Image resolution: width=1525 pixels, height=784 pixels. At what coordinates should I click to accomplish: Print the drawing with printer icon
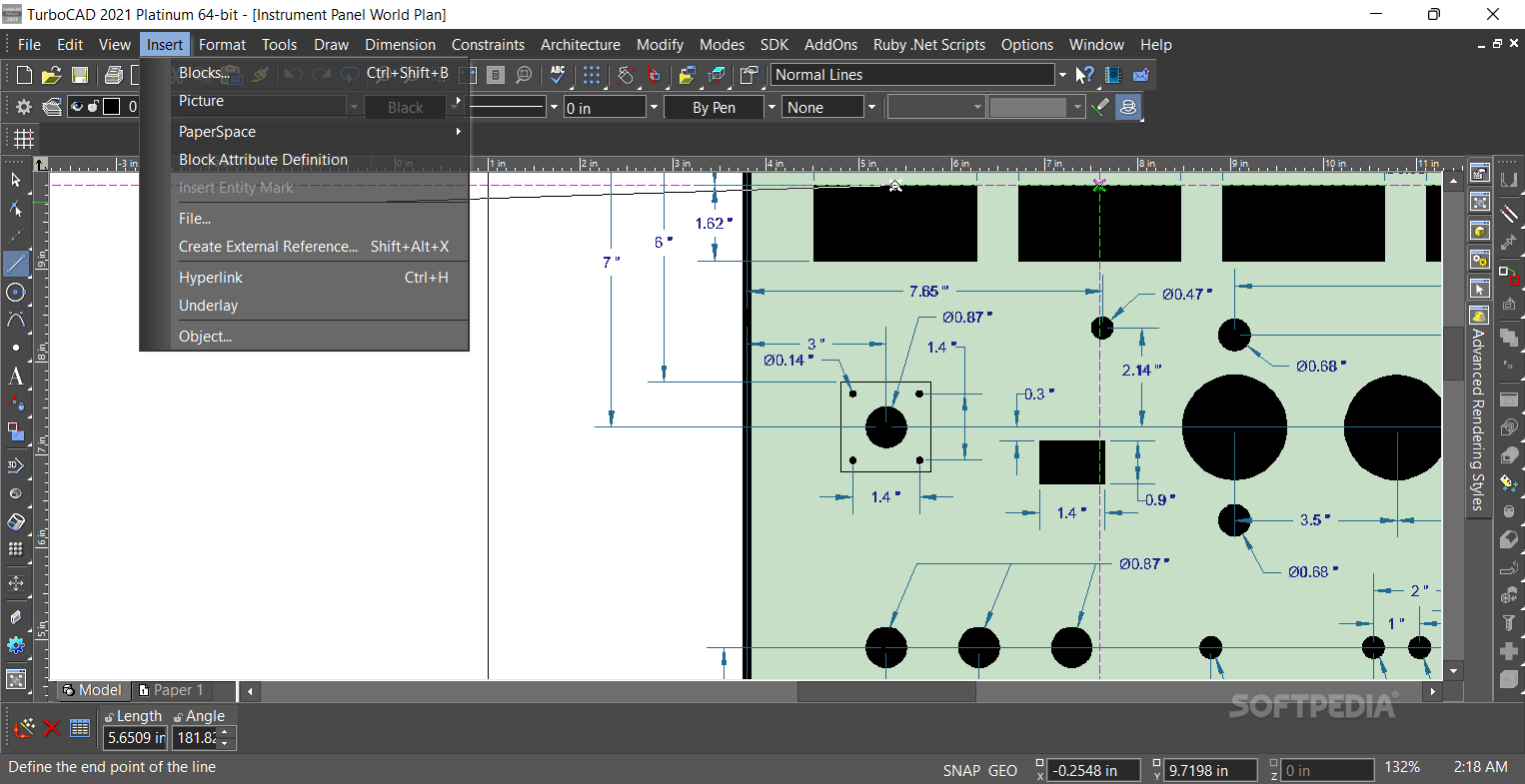pos(113,75)
